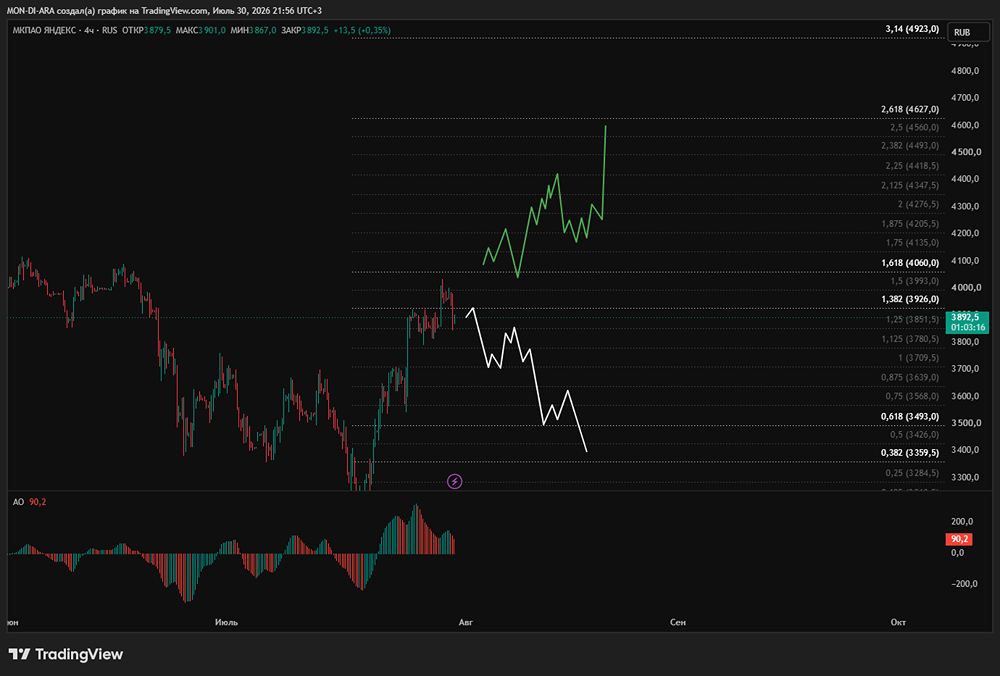Click the purple lightning event icon

(x=455, y=481)
